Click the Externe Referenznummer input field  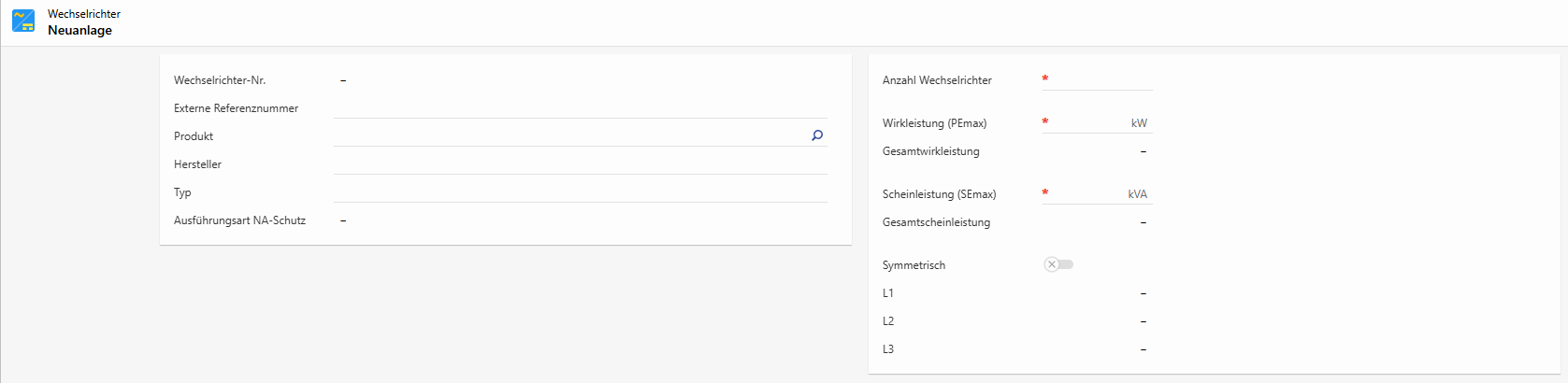(580, 108)
